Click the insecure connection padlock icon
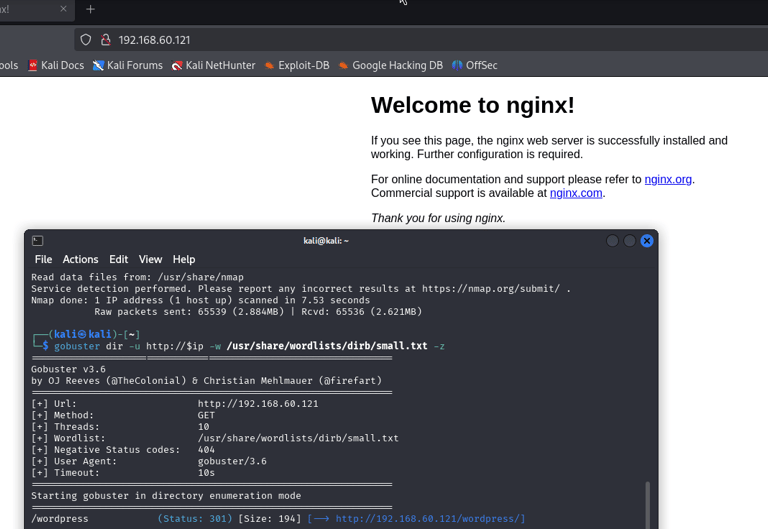Image resolution: width=768 pixels, height=529 pixels. click(x=105, y=40)
